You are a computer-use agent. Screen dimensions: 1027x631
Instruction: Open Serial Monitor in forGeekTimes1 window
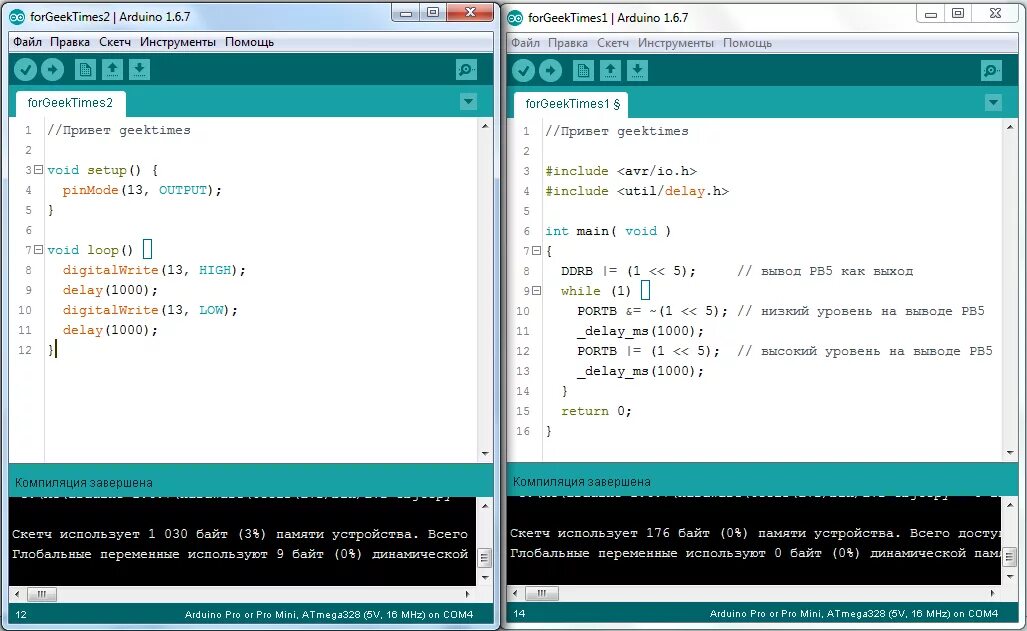tap(991, 70)
